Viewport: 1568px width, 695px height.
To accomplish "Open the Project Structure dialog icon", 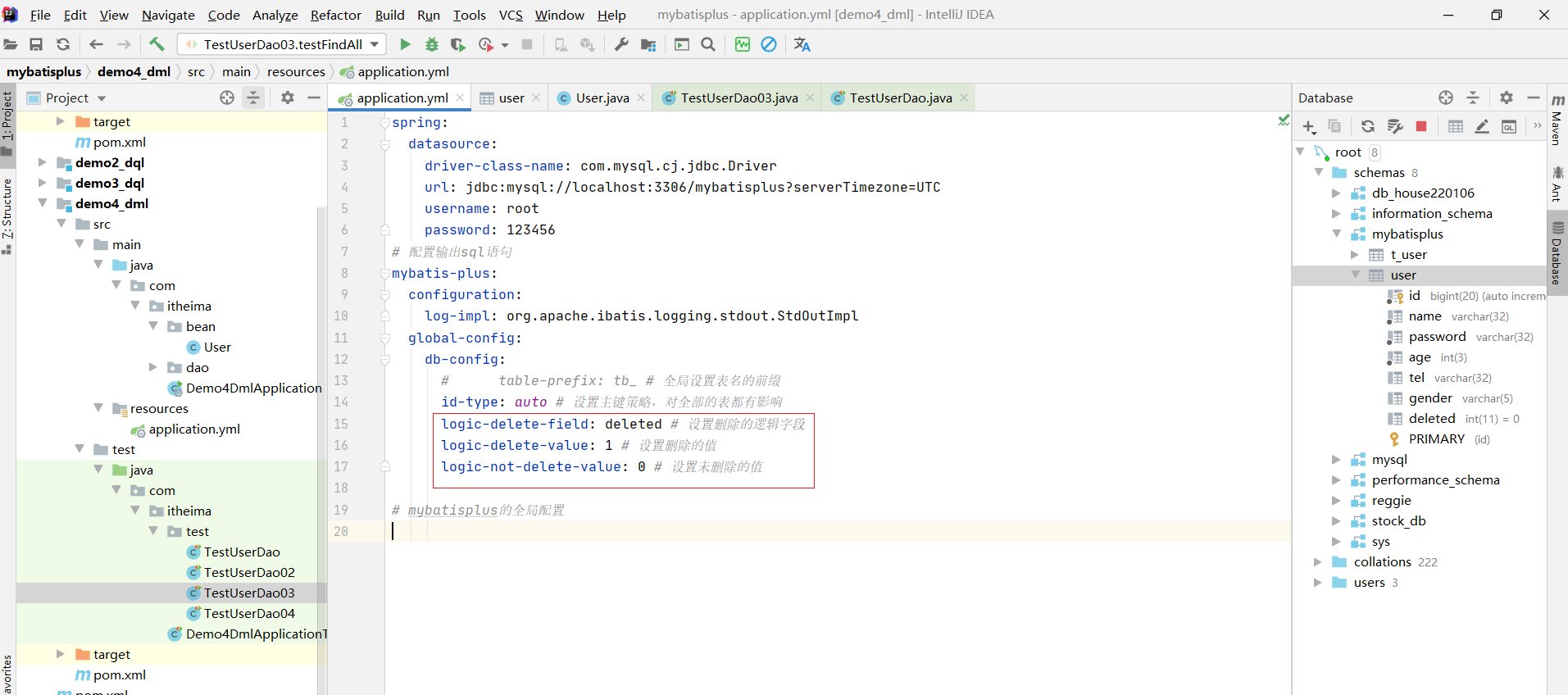I will coord(648,44).
